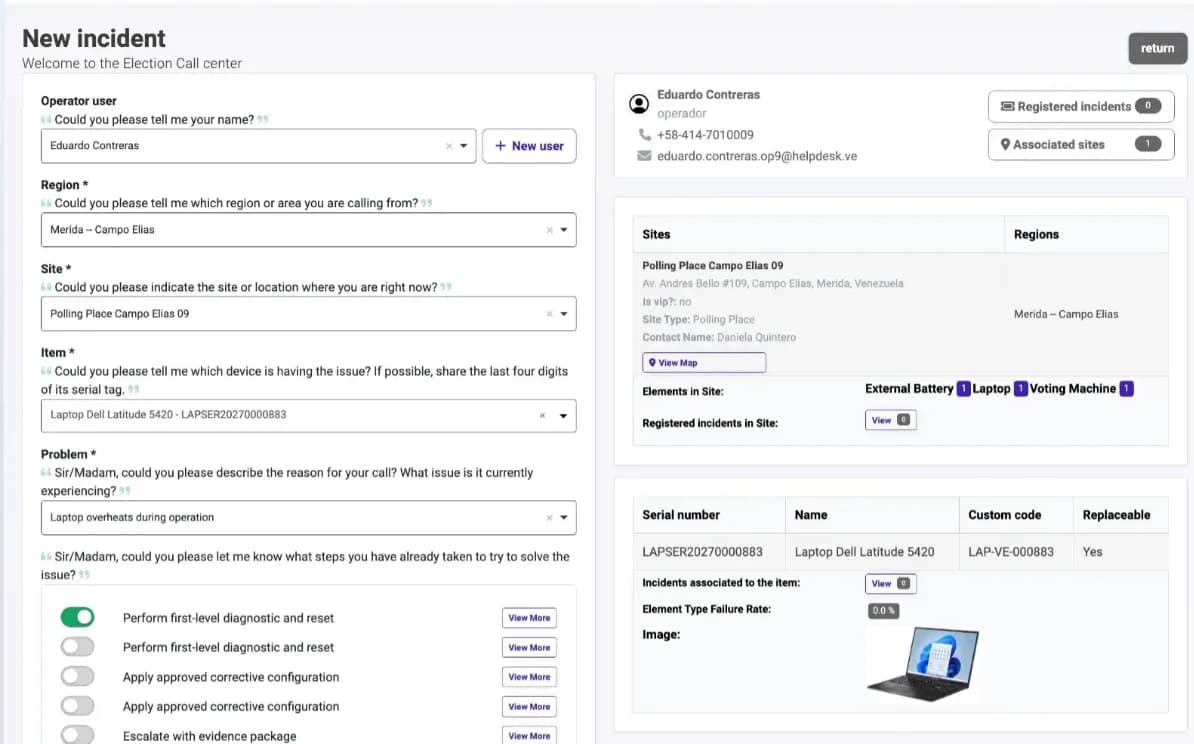1194x744 pixels.
Task: Click the phone icon beside +58-414-7010009
Action: [644, 135]
